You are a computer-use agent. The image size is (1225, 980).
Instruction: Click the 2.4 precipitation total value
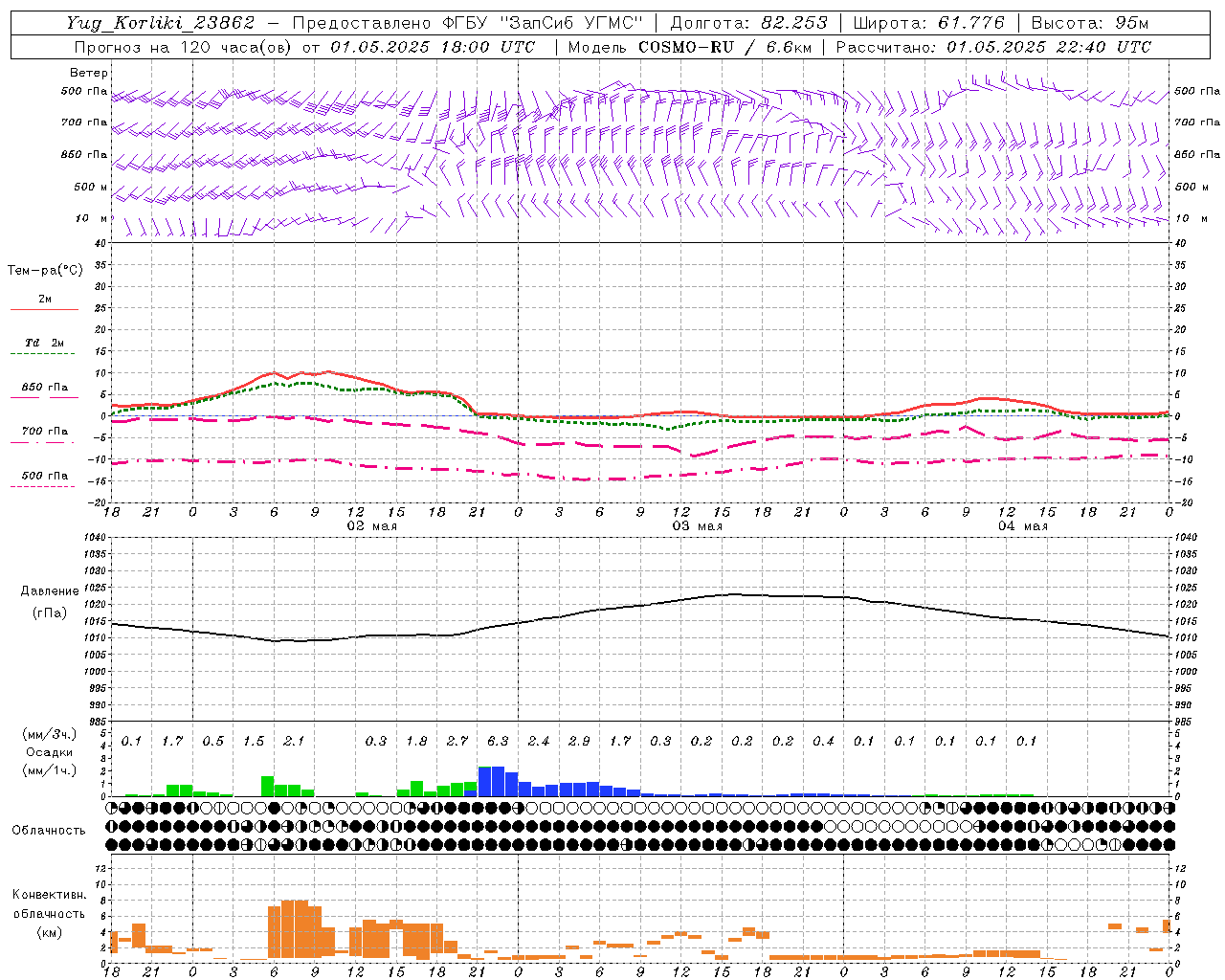539,741
